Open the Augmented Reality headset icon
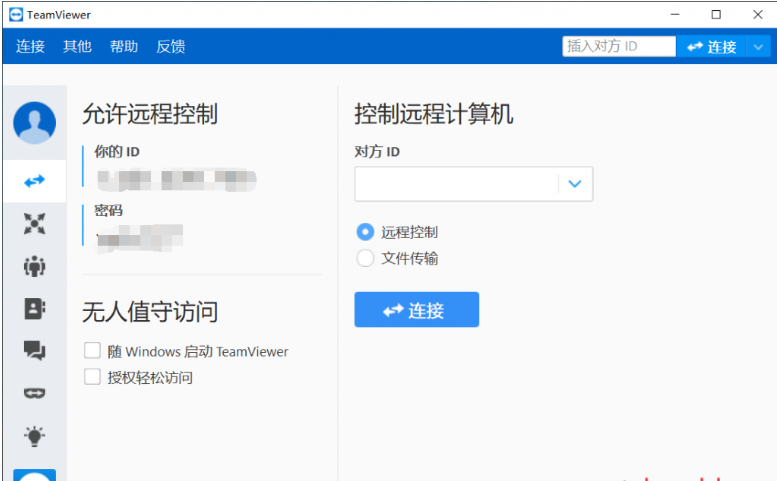 pyautogui.click(x=35, y=393)
